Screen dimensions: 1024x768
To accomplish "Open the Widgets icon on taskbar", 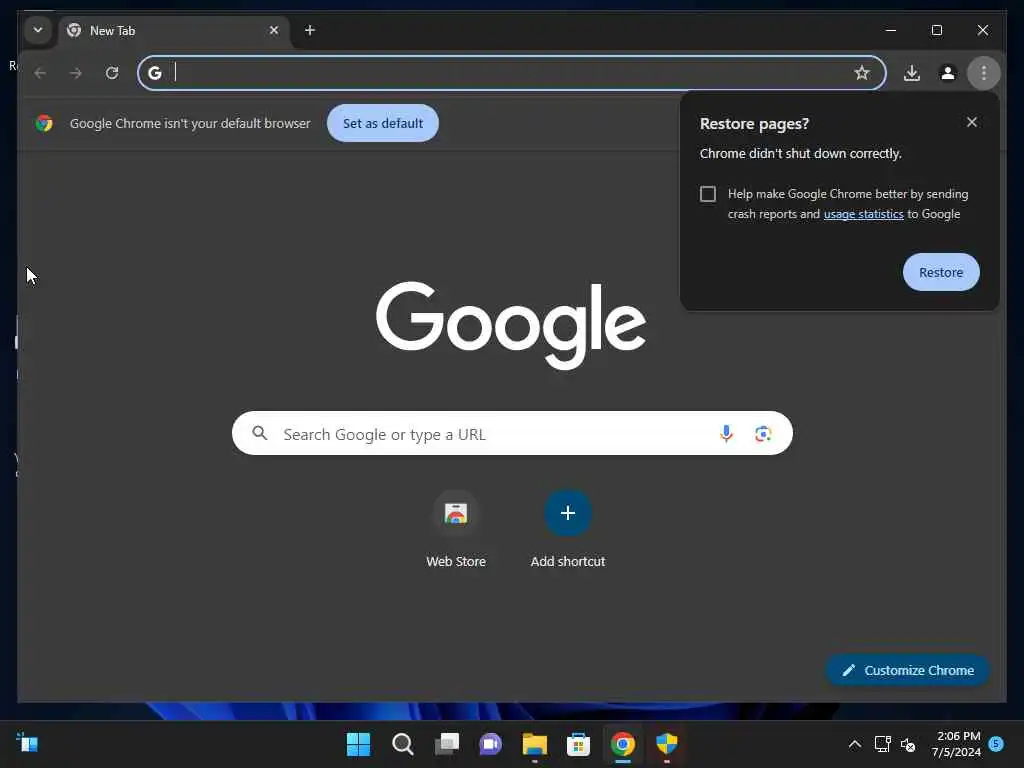I will pos(27,743).
